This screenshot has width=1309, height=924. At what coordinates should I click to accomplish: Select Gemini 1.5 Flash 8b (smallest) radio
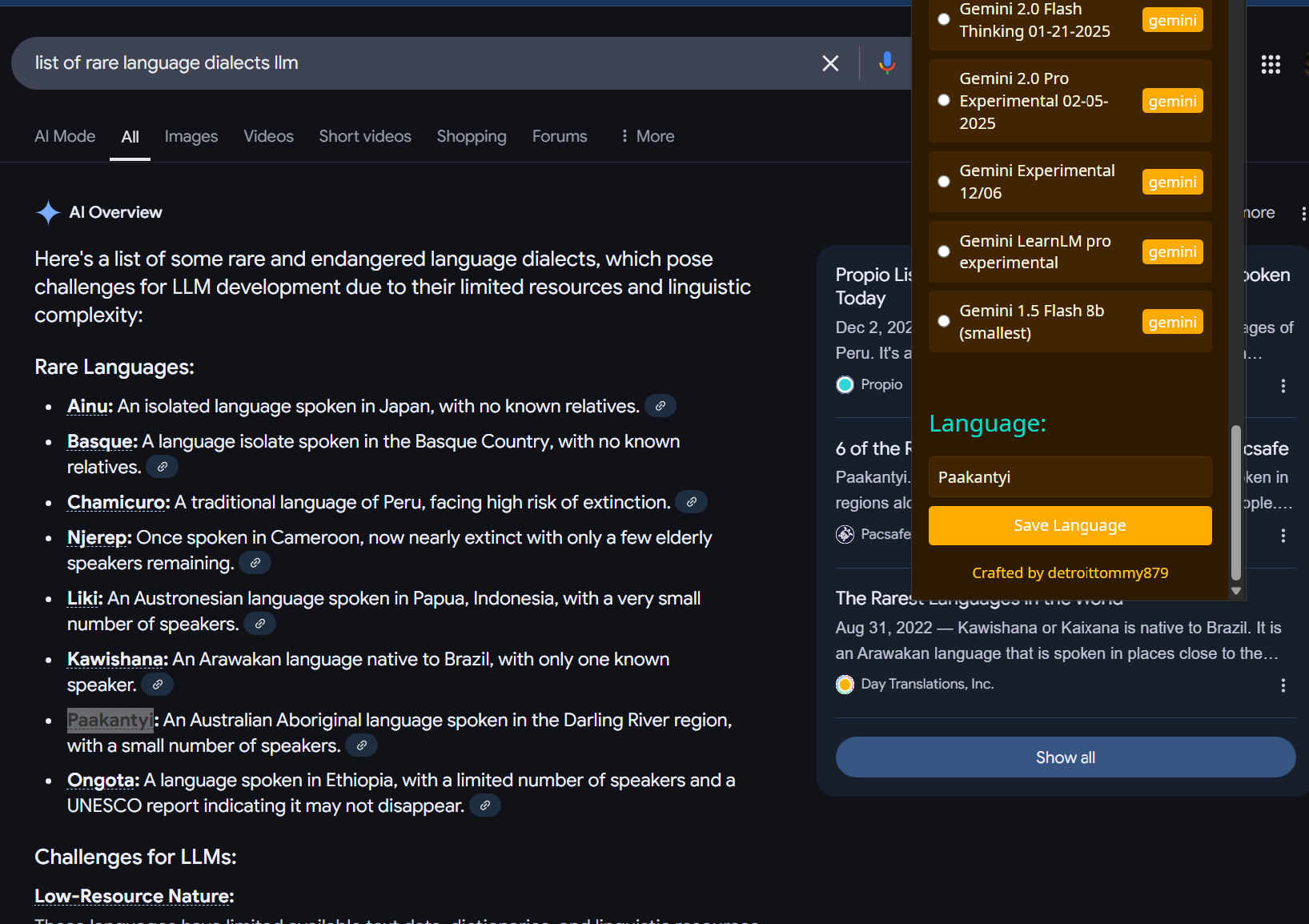pyautogui.click(x=944, y=321)
